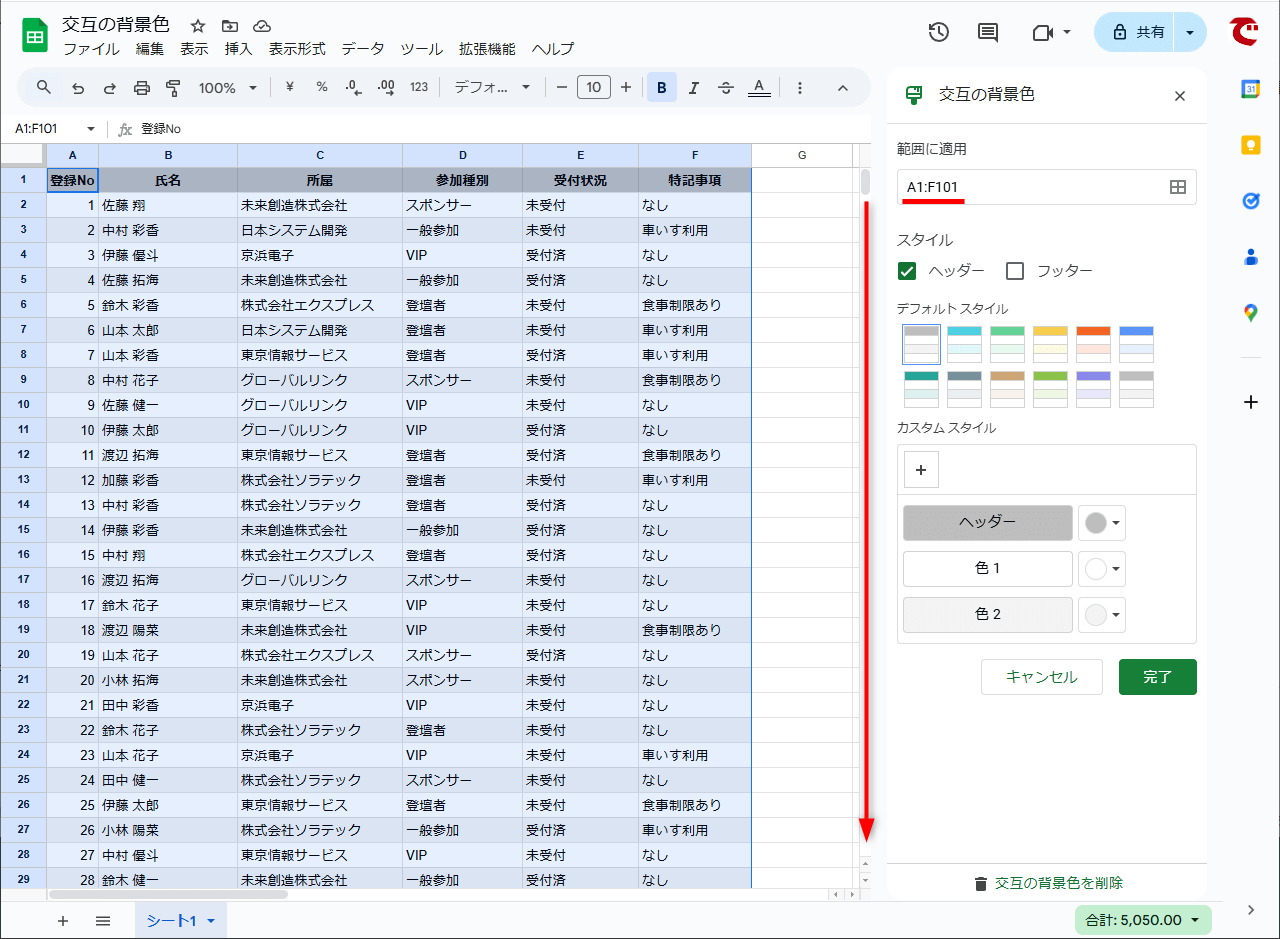Screen dimensions: 1280x939
Task: Toggle italic formatting
Action: [x=694, y=88]
